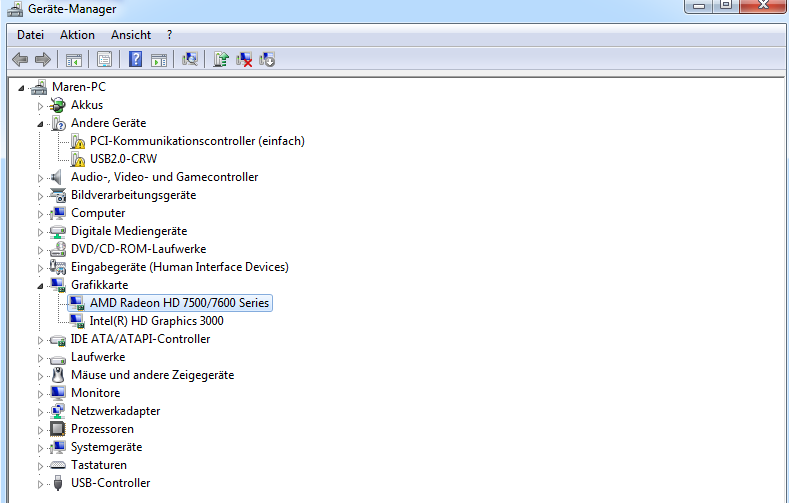Click the disable device down-arrow icon
789x503 pixels.
267,59
